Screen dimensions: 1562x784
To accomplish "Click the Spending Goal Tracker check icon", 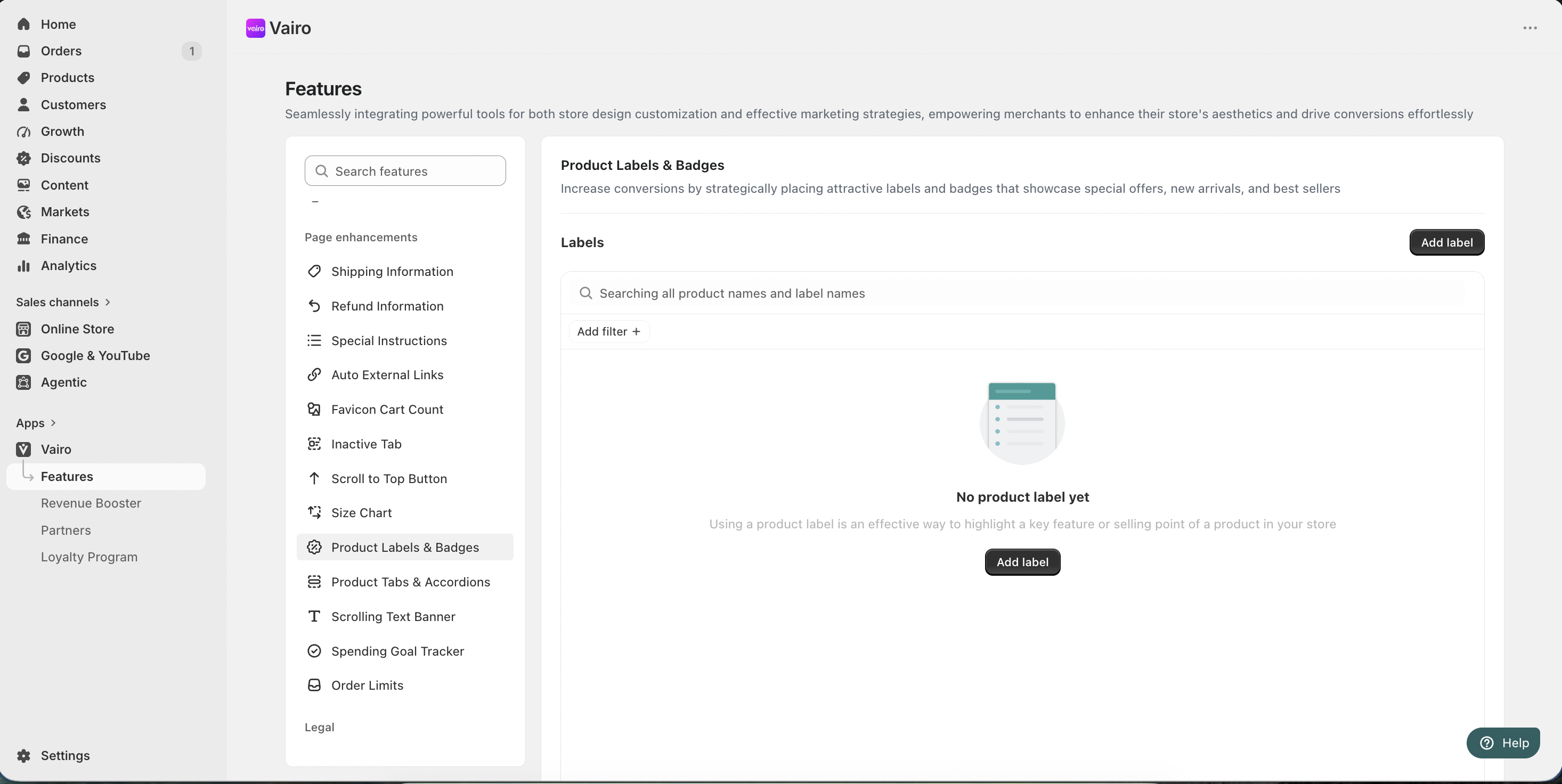I will click(x=314, y=651).
